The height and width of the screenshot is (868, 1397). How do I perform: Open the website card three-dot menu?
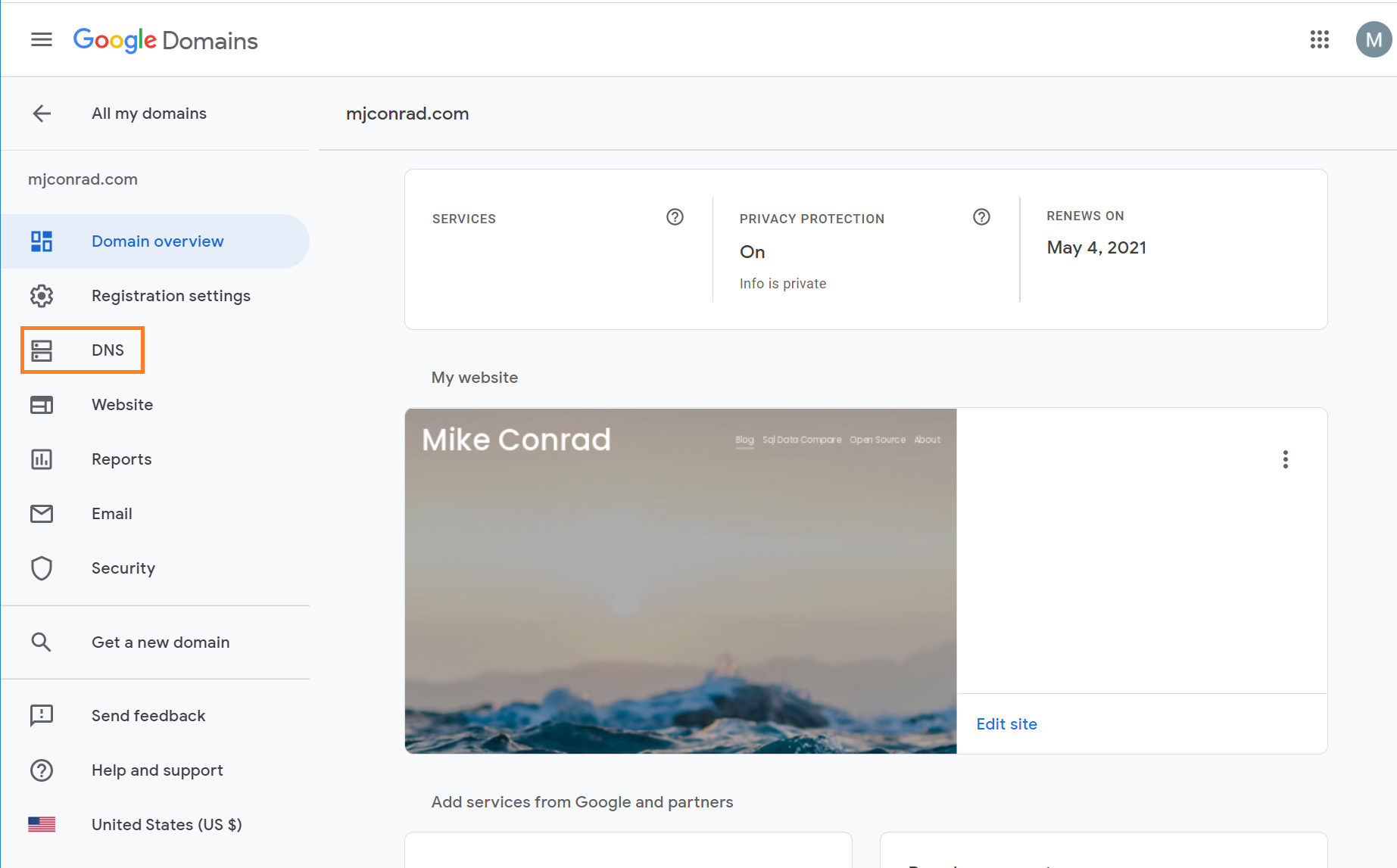[x=1285, y=459]
